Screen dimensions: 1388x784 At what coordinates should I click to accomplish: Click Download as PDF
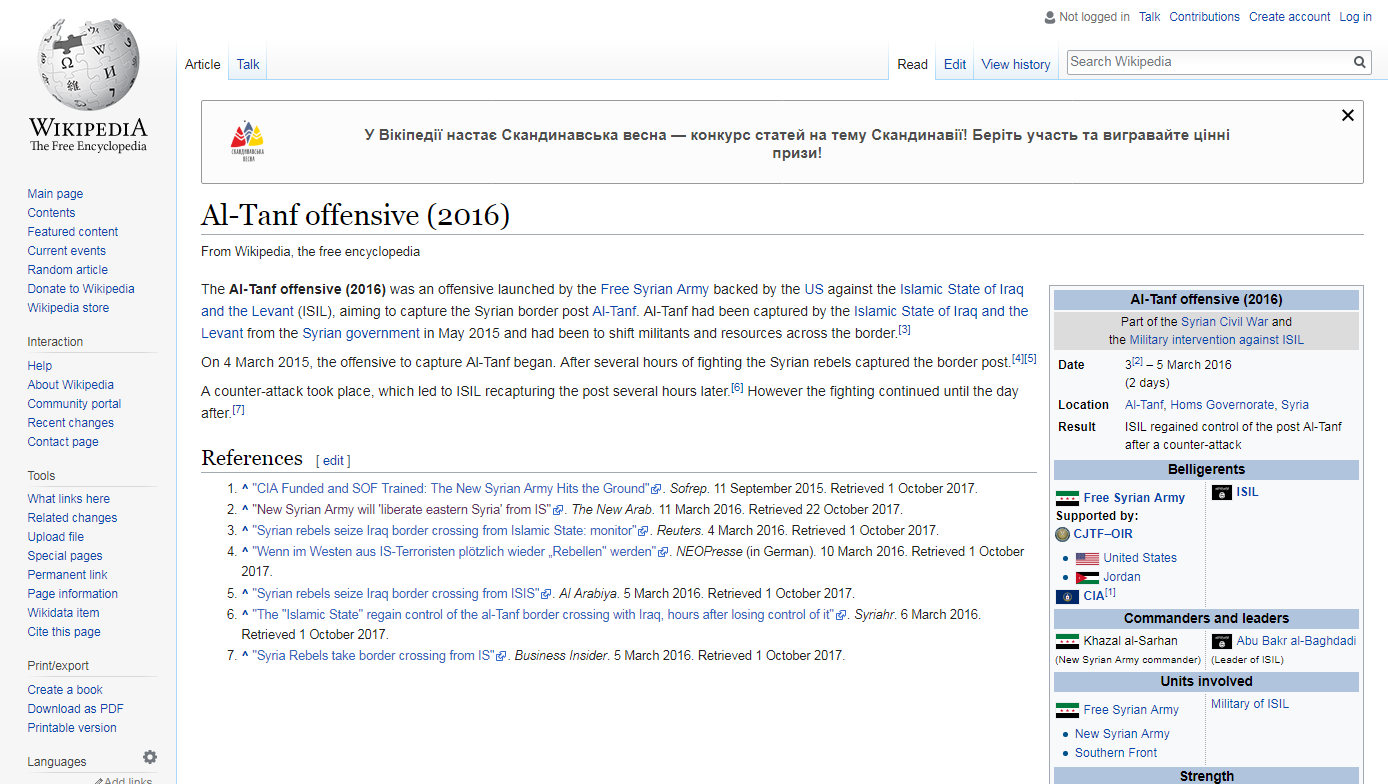(75, 709)
